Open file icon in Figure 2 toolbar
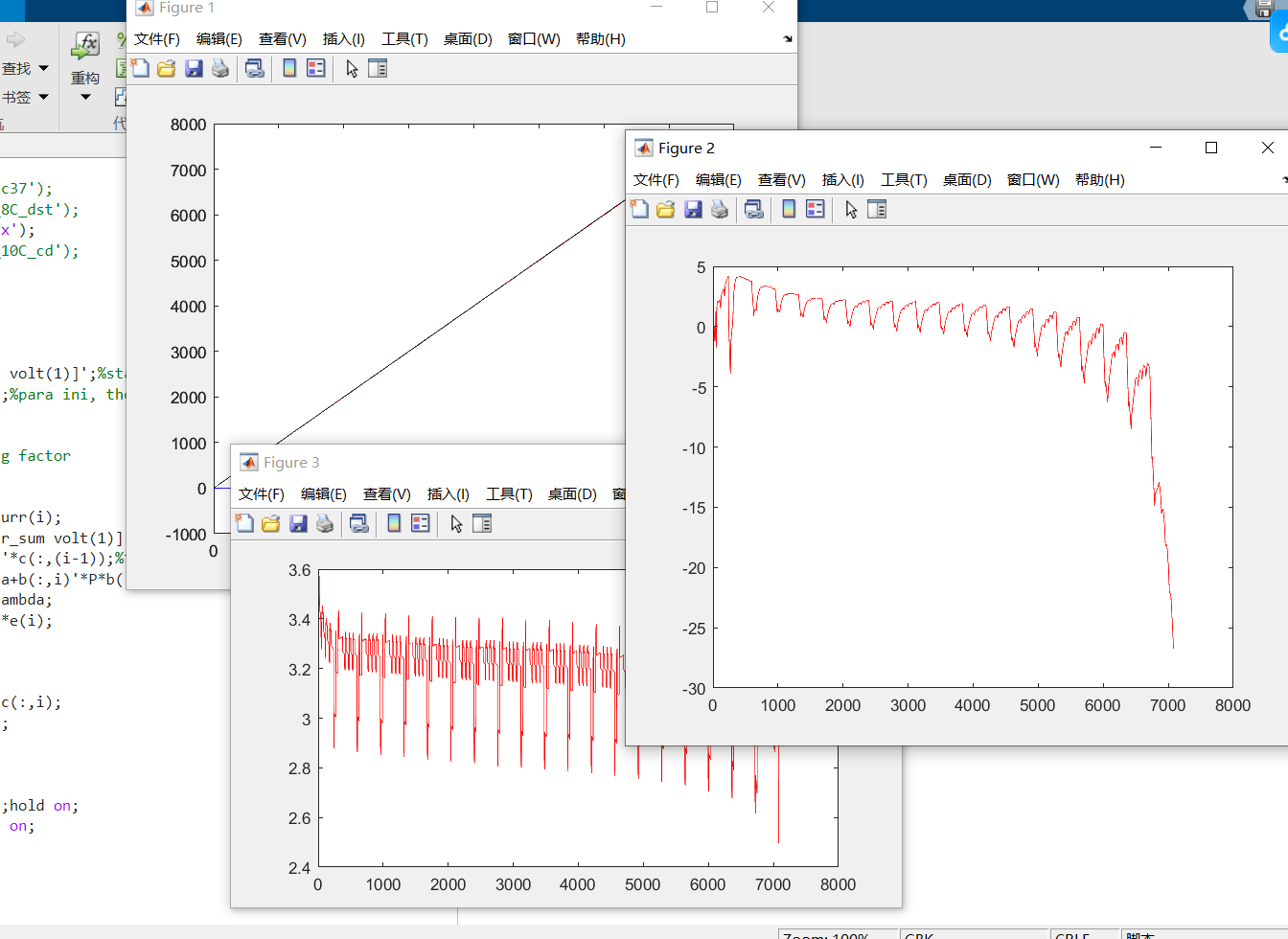 tap(666, 209)
